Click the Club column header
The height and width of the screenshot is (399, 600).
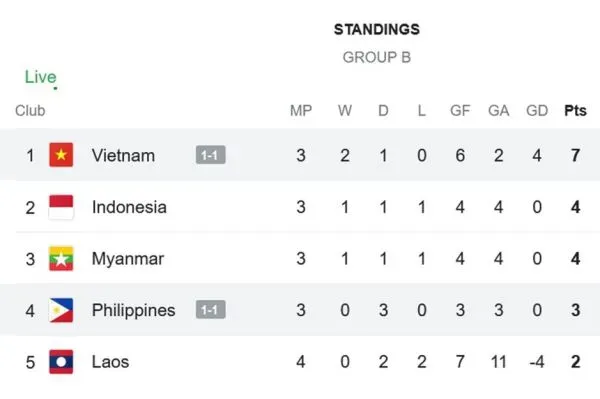click(x=30, y=111)
